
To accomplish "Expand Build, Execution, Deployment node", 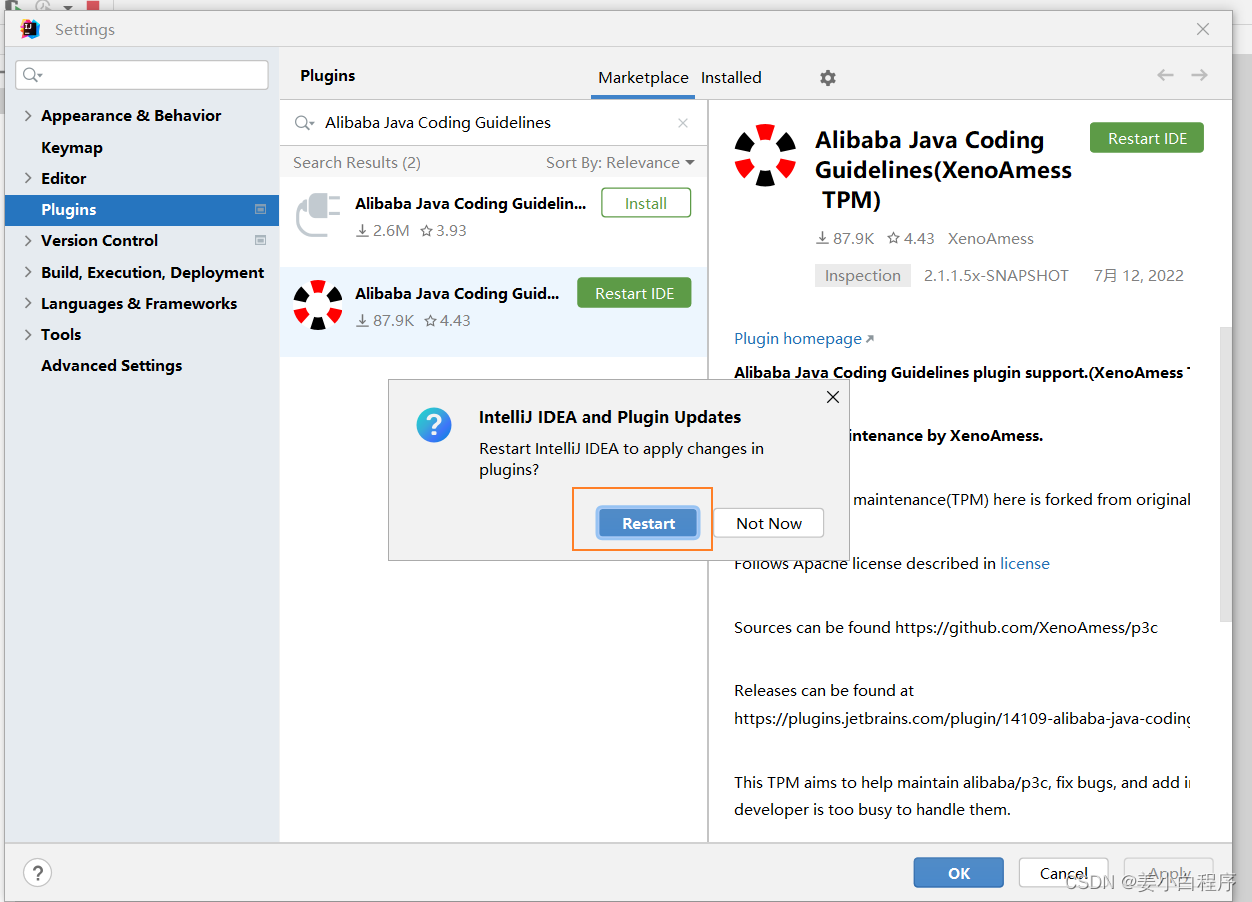I will pyautogui.click(x=27, y=272).
